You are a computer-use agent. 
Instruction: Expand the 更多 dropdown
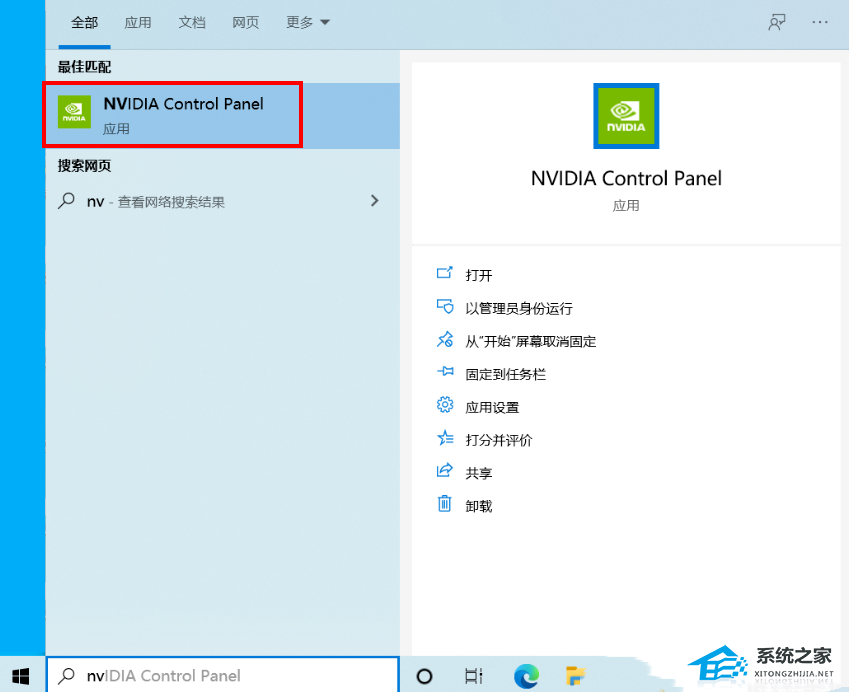point(308,23)
